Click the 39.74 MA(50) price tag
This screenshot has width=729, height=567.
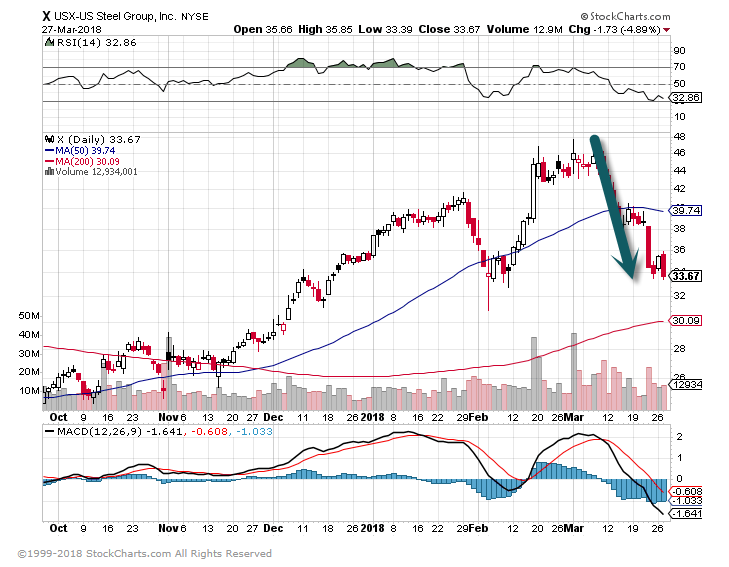click(685, 211)
